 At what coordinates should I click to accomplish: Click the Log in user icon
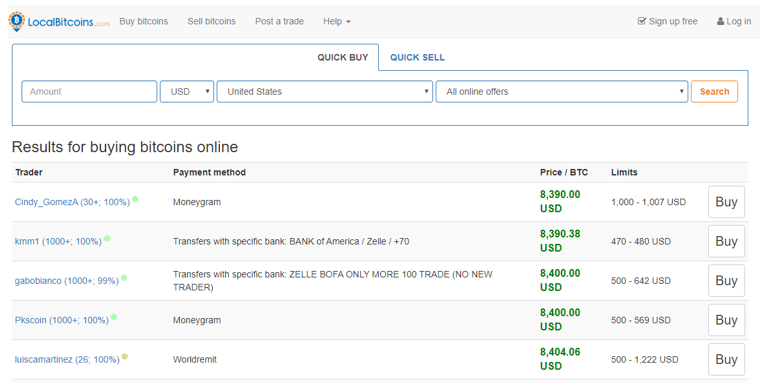[x=720, y=21]
